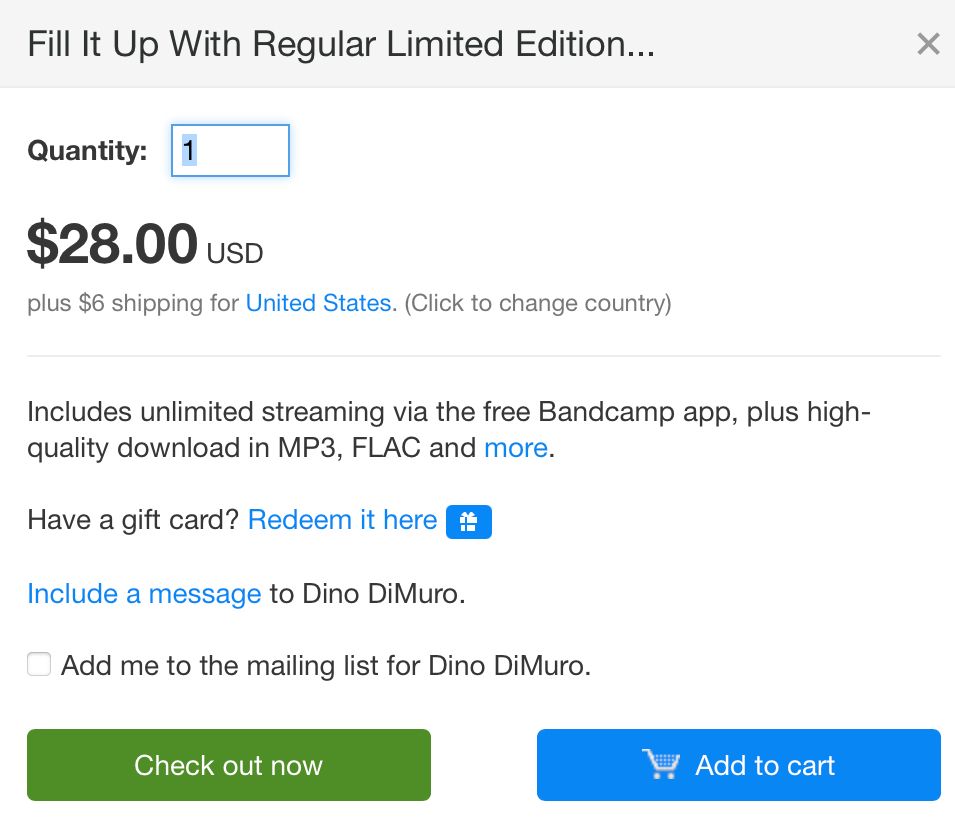The width and height of the screenshot is (955, 828).
Task: Focus the Quantity input field
Action: [231, 151]
